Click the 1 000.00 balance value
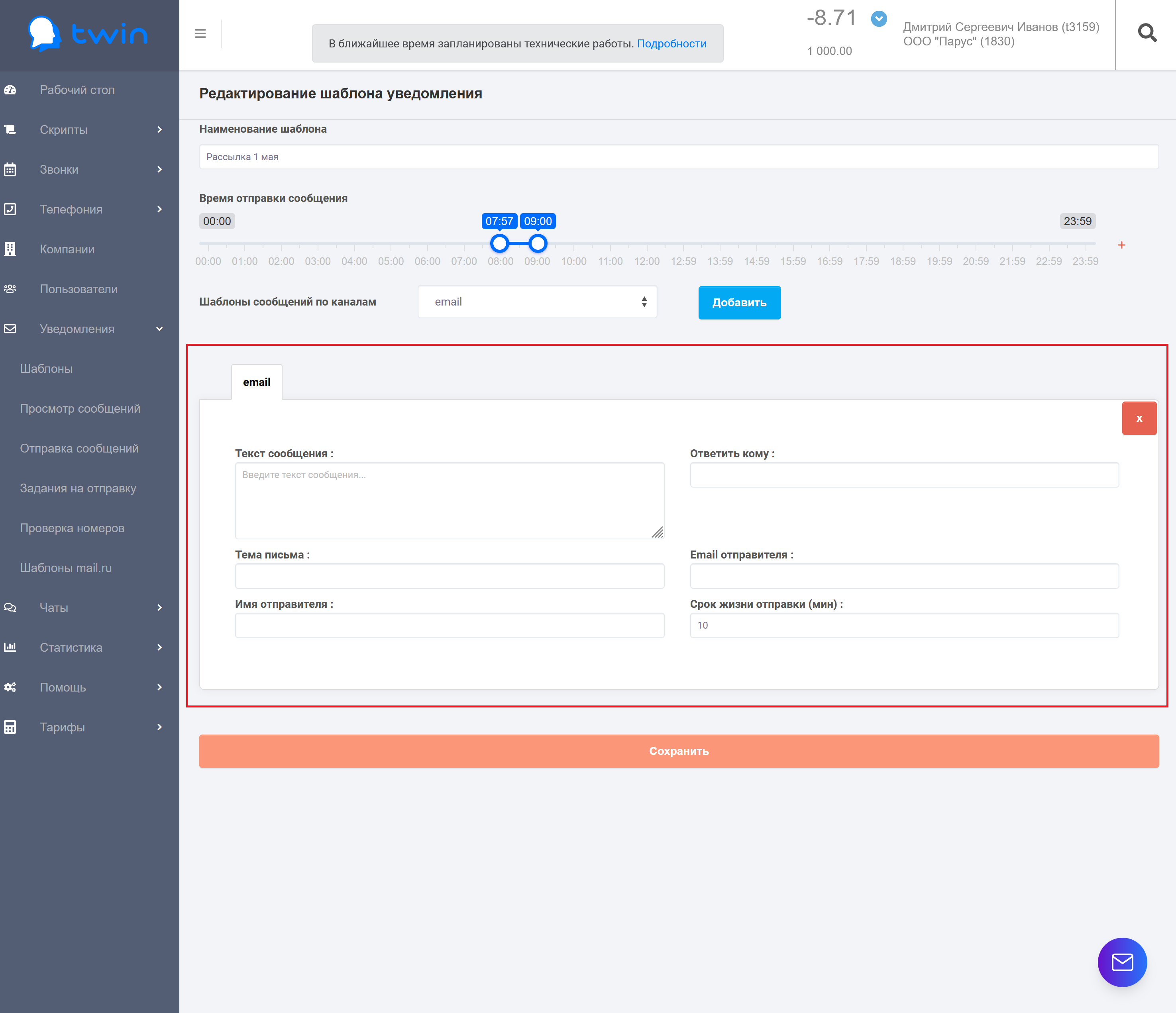 830,51
